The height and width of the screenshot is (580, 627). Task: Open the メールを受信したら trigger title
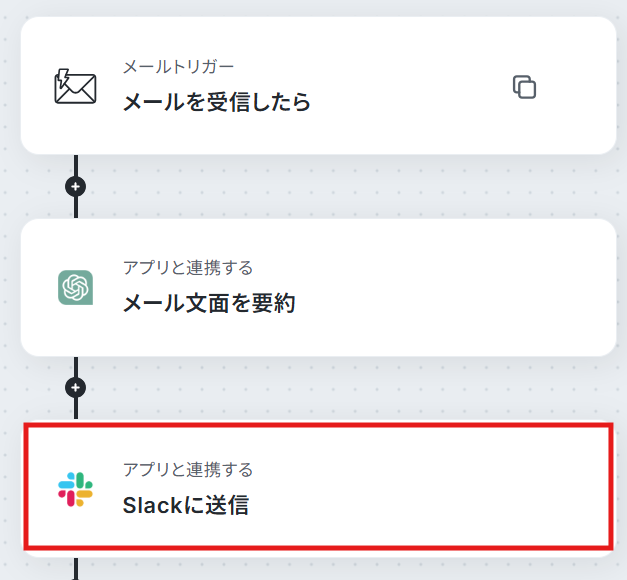coord(216,102)
